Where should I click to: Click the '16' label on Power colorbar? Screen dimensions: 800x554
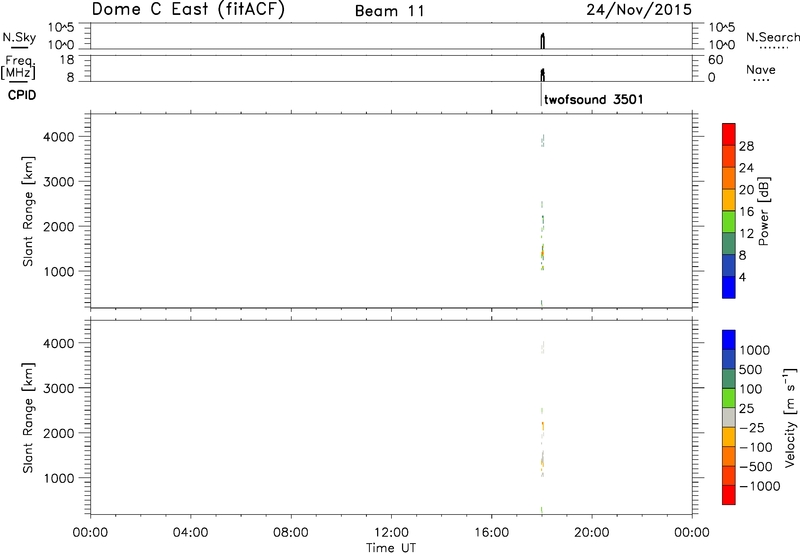[746, 212]
